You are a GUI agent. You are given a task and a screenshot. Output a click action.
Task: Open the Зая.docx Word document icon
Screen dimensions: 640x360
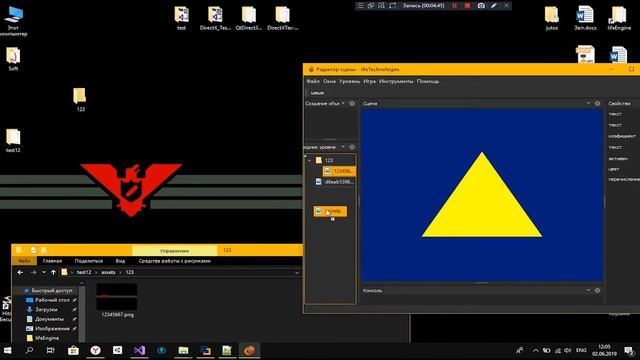tap(585, 18)
